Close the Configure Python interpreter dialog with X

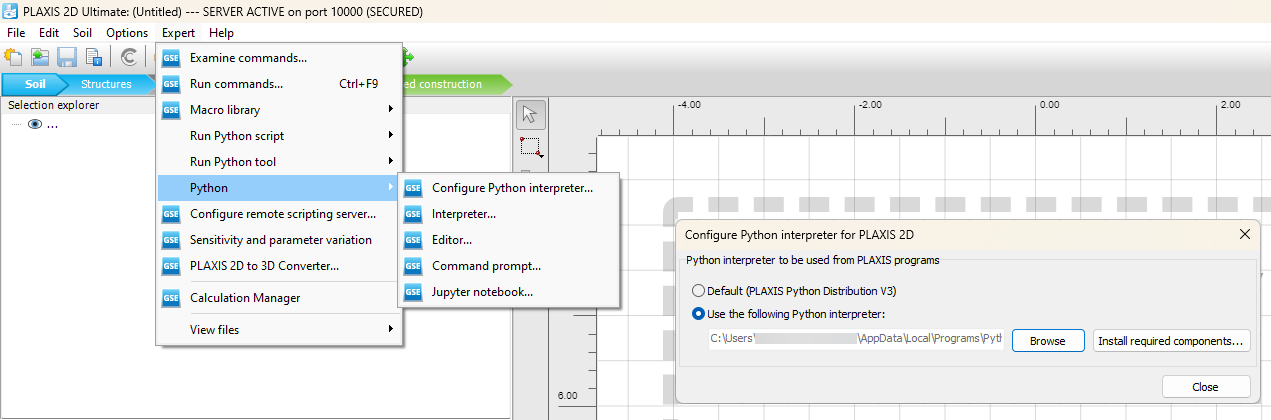pos(1244,234)
